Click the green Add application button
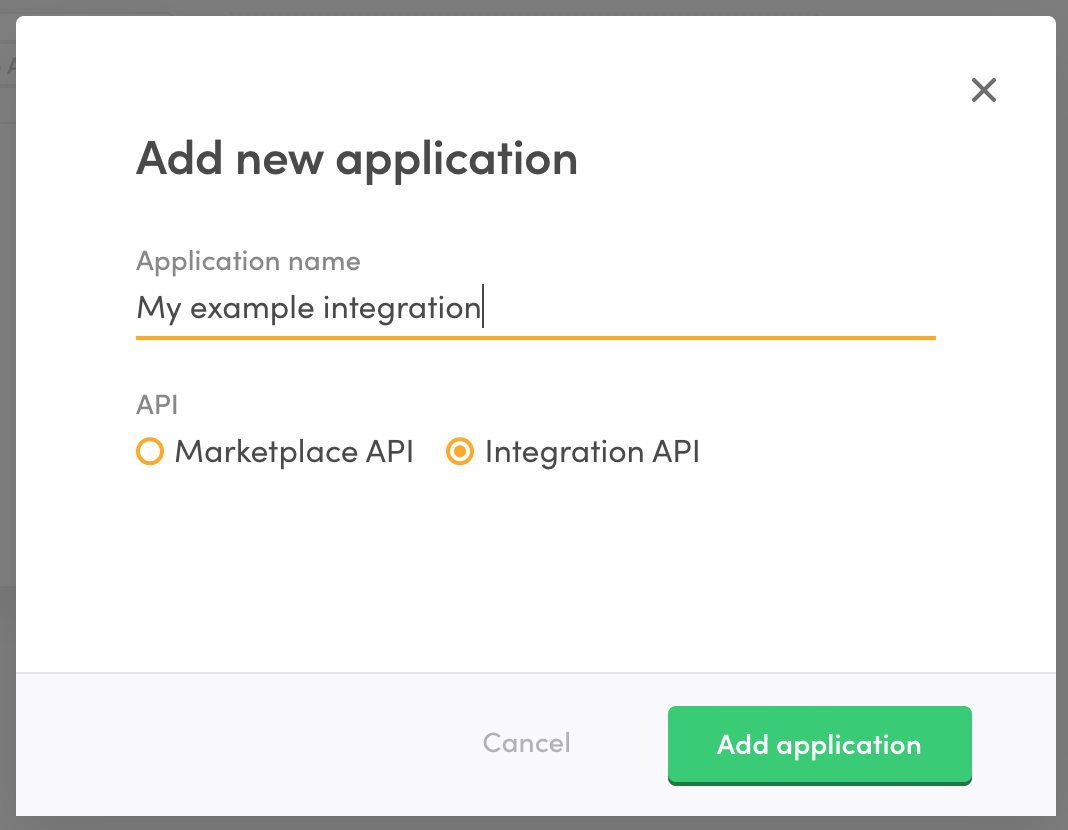The image size is (1068, 830). tap(819, 745)
